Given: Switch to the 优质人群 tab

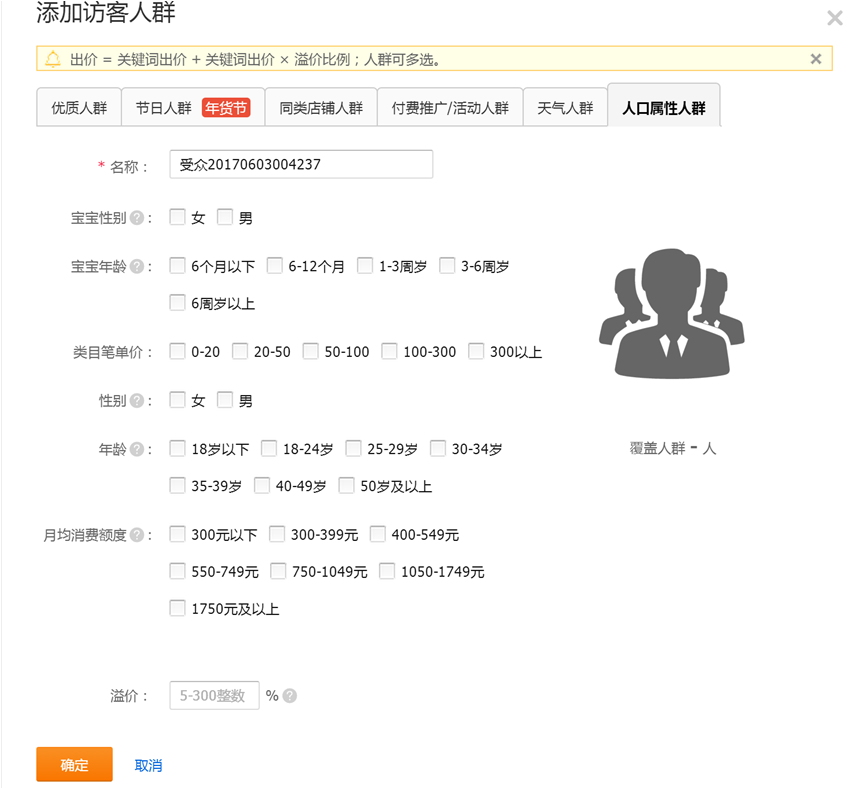Looking at the screenshot, I should point(79,108).
